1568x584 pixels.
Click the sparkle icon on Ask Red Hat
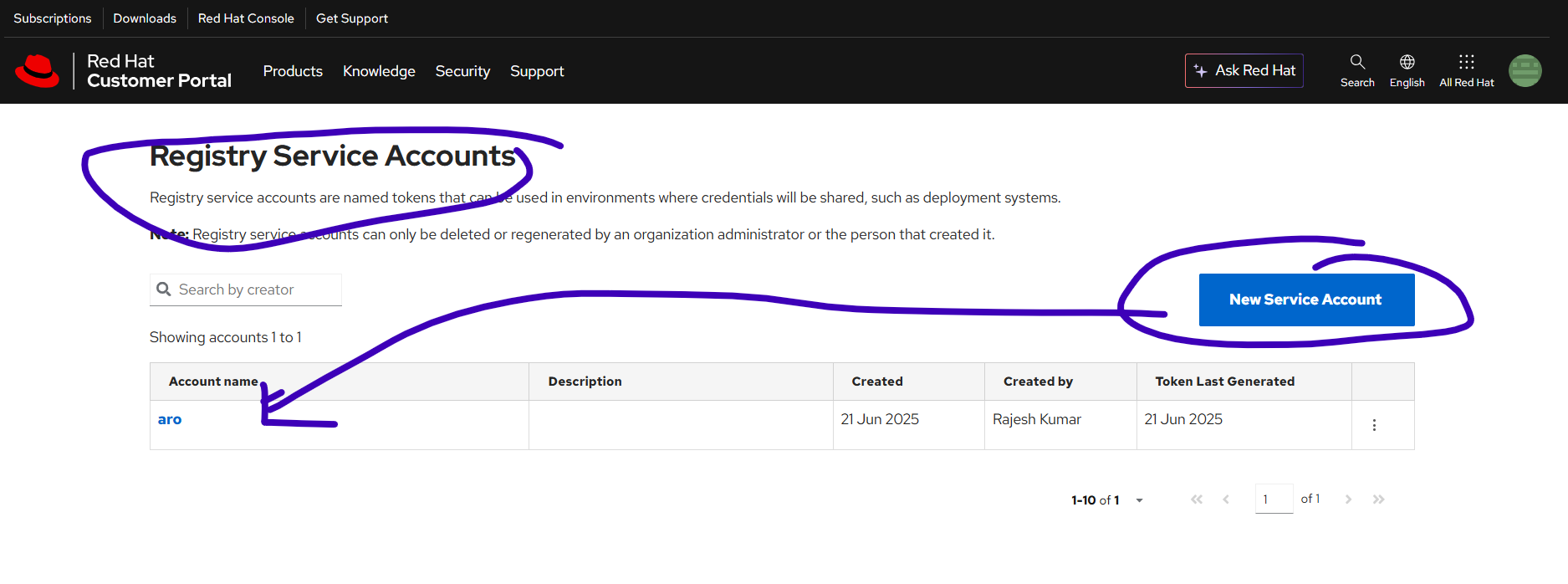(1201, 71)
